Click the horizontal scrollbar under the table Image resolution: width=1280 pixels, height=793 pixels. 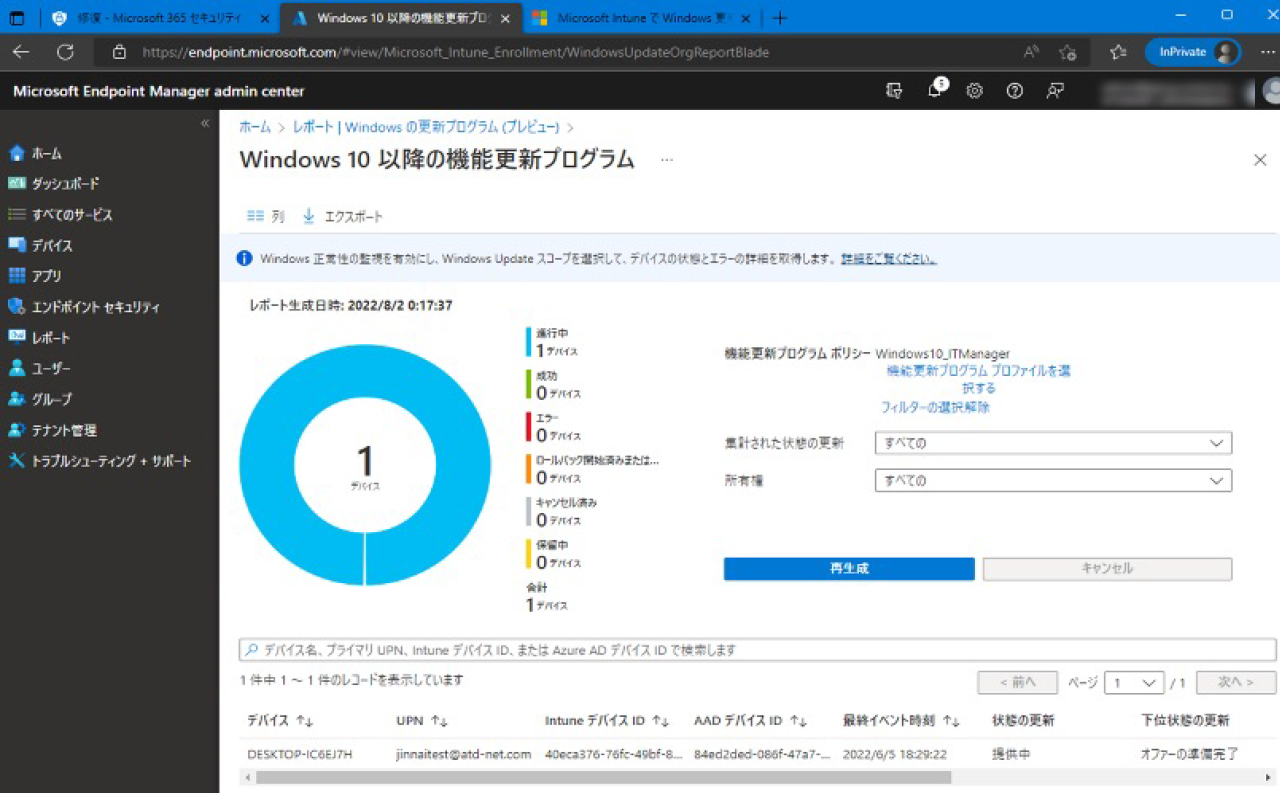click(x=600, y=777)
